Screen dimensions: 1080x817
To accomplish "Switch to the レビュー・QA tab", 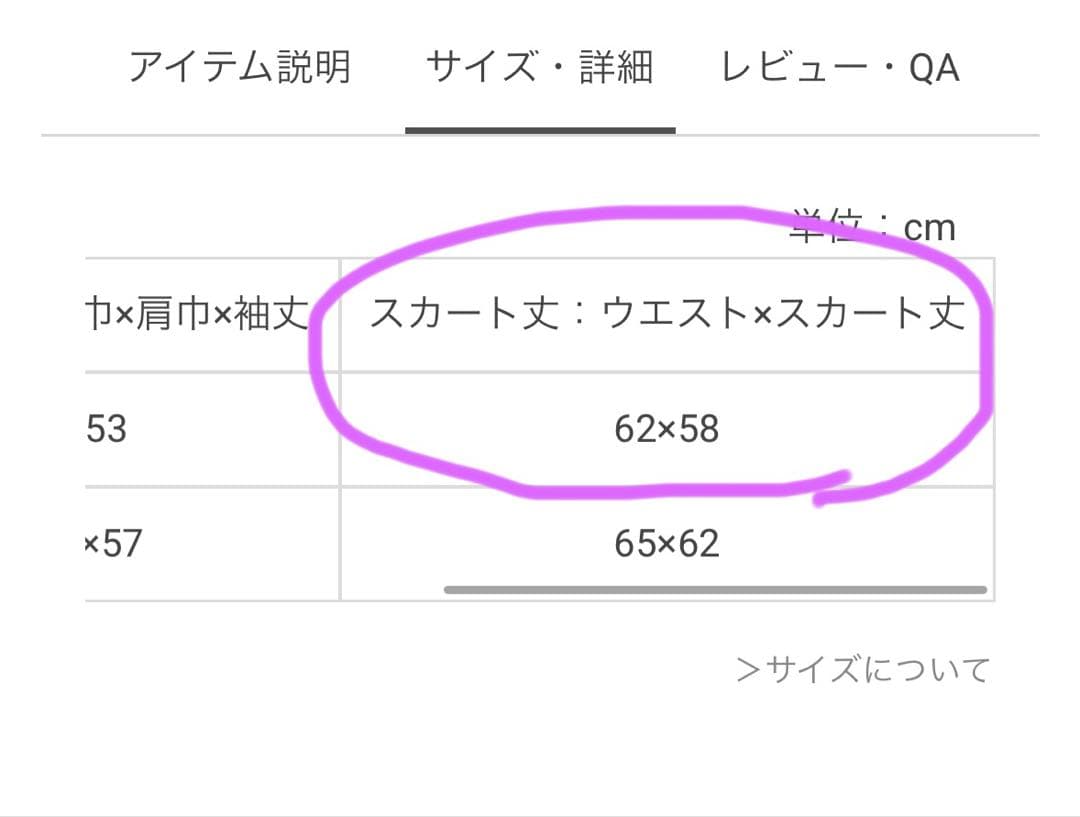I will (x=839, y=68).
